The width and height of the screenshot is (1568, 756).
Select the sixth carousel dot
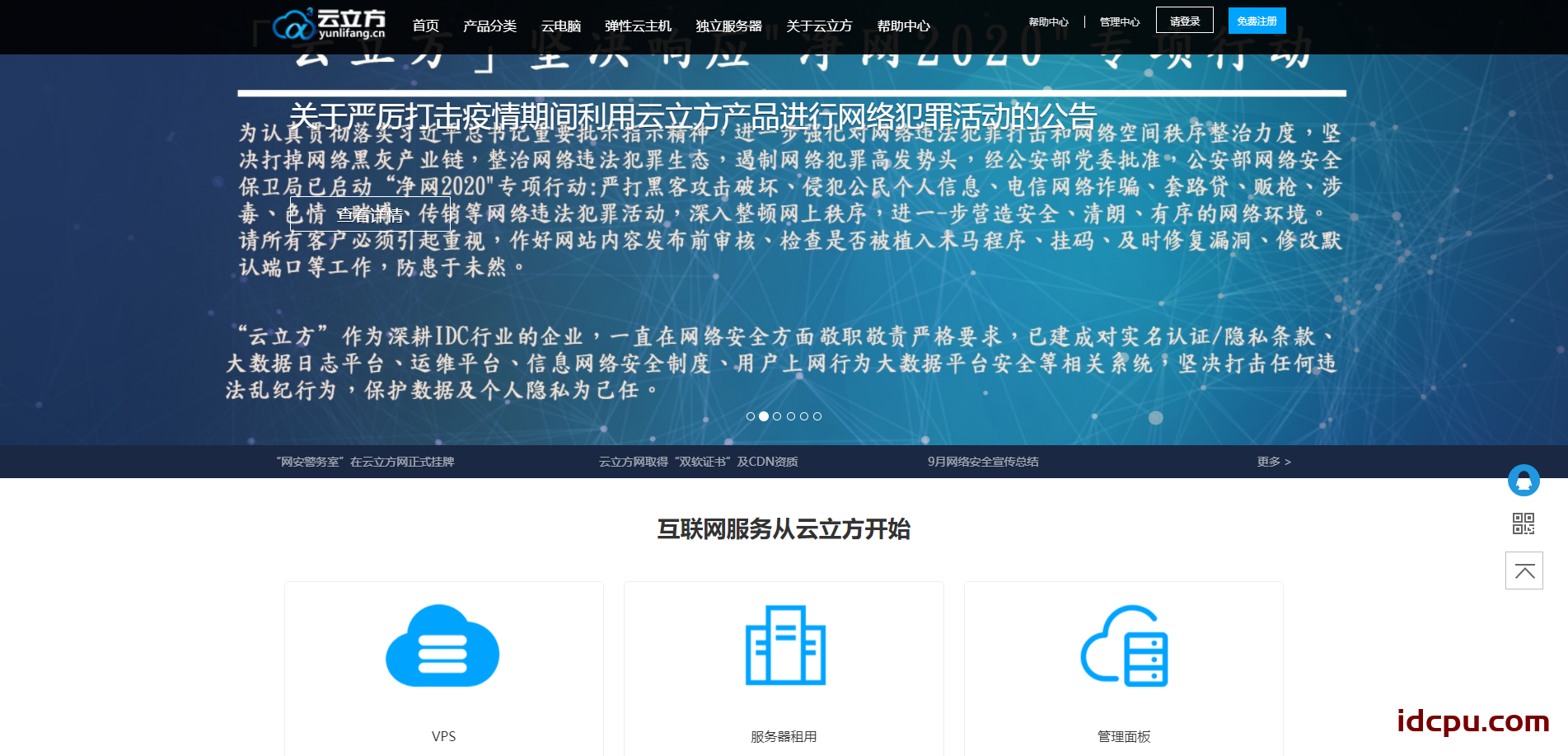(817, 416)
